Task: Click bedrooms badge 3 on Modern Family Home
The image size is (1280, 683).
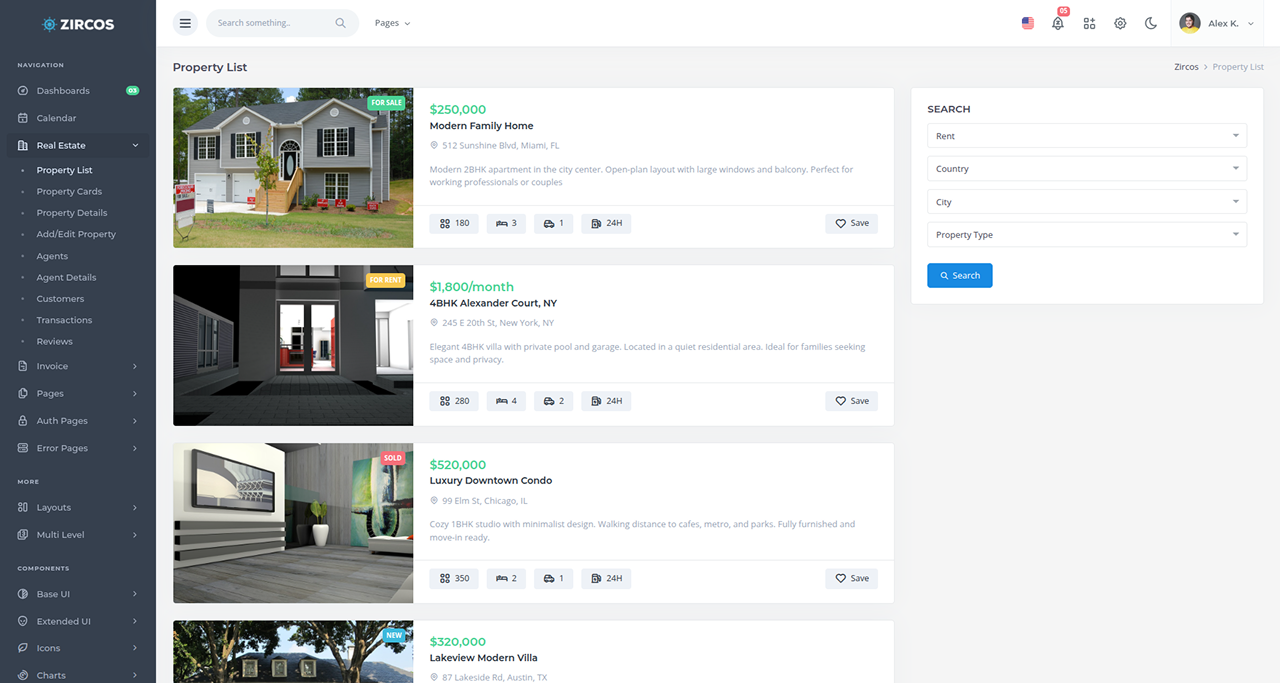Action: coord(506,223)
